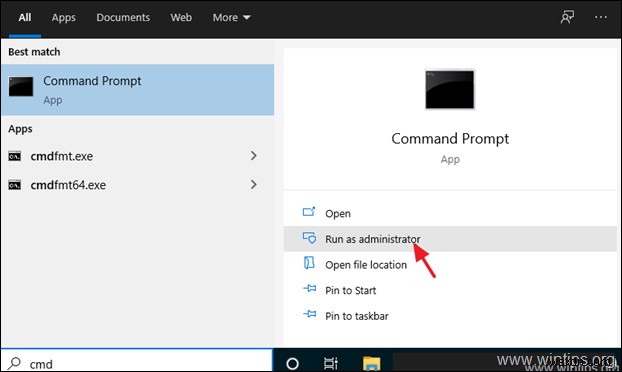The image size is (622, 372).
Task: Click the feedback person icon
Action: tap(567, 17)
